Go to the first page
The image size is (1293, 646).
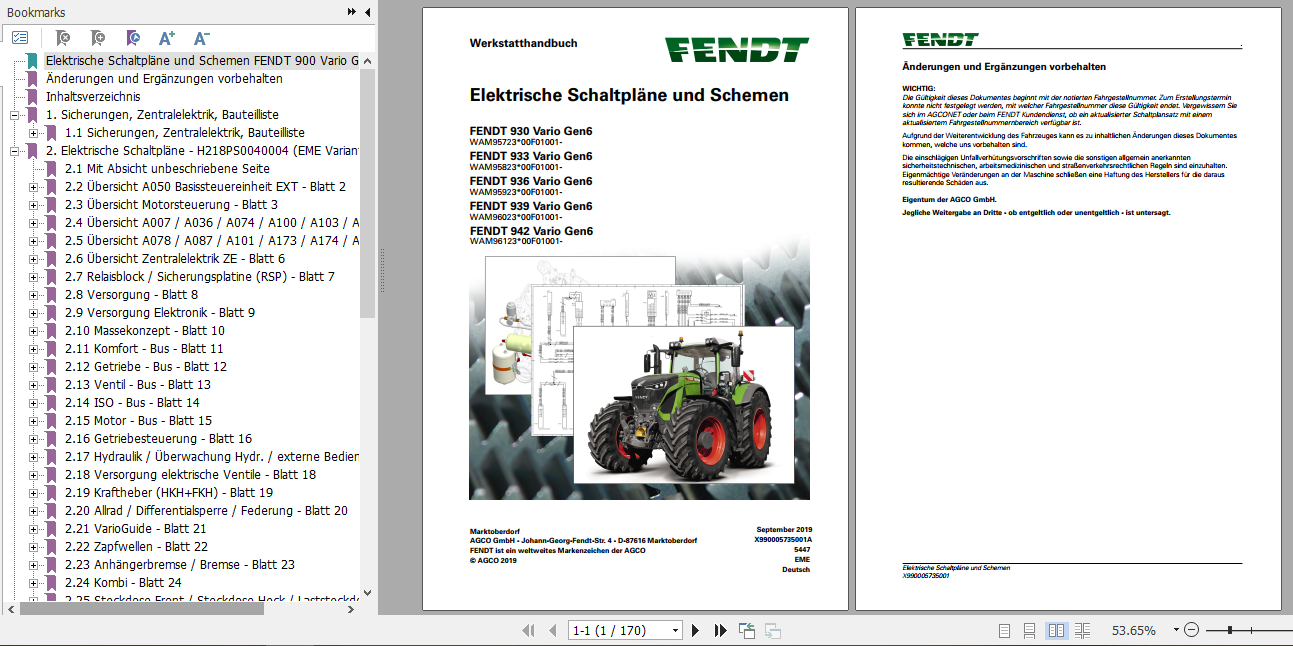pos(529,630)
